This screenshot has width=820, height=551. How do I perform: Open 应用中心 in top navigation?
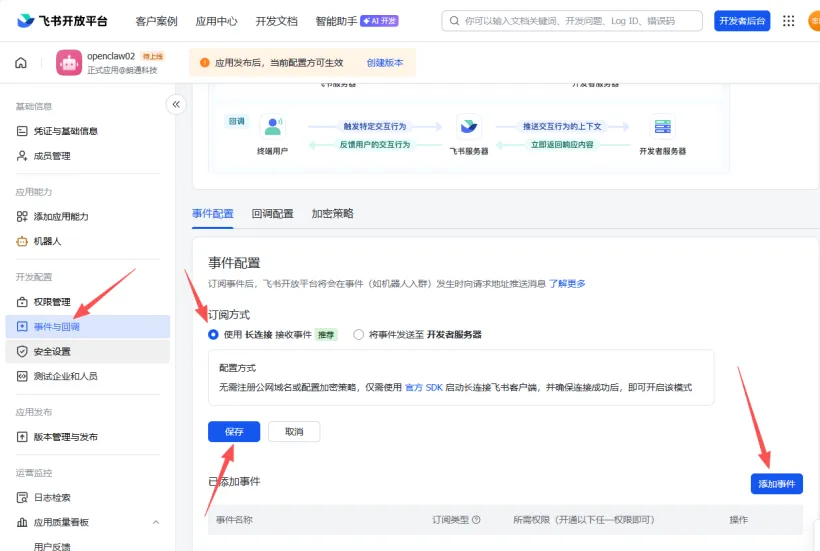click(217, 21)
